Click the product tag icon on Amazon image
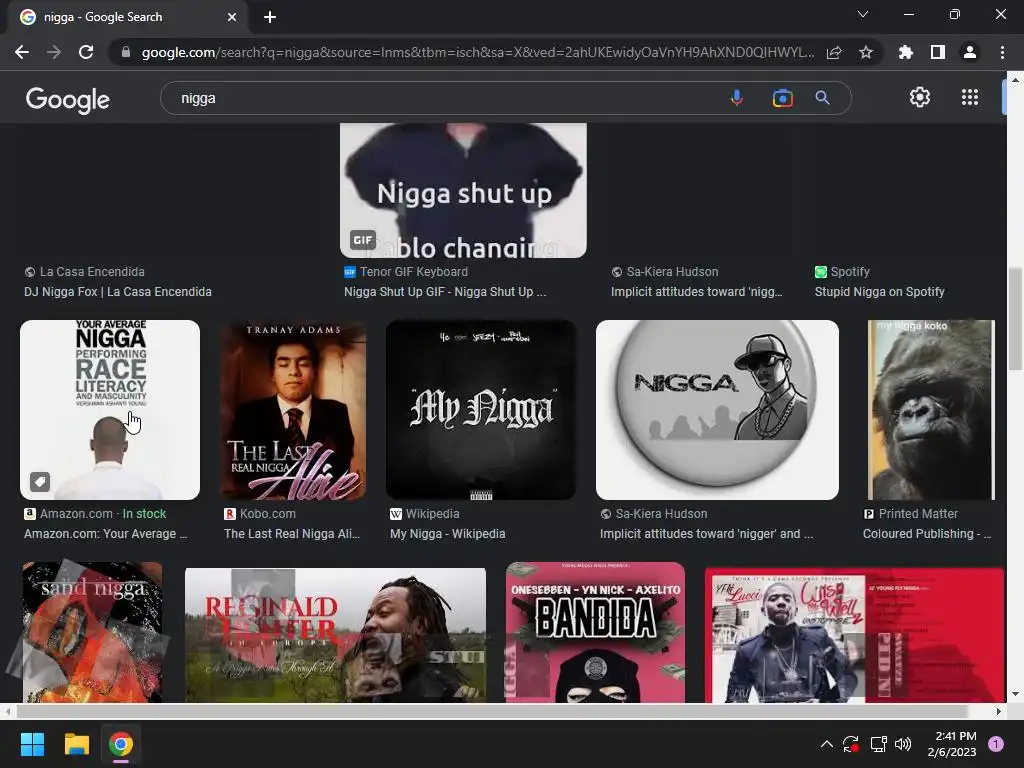The height and width of the screenshot is (768, 1024). (x=40, y=482)
